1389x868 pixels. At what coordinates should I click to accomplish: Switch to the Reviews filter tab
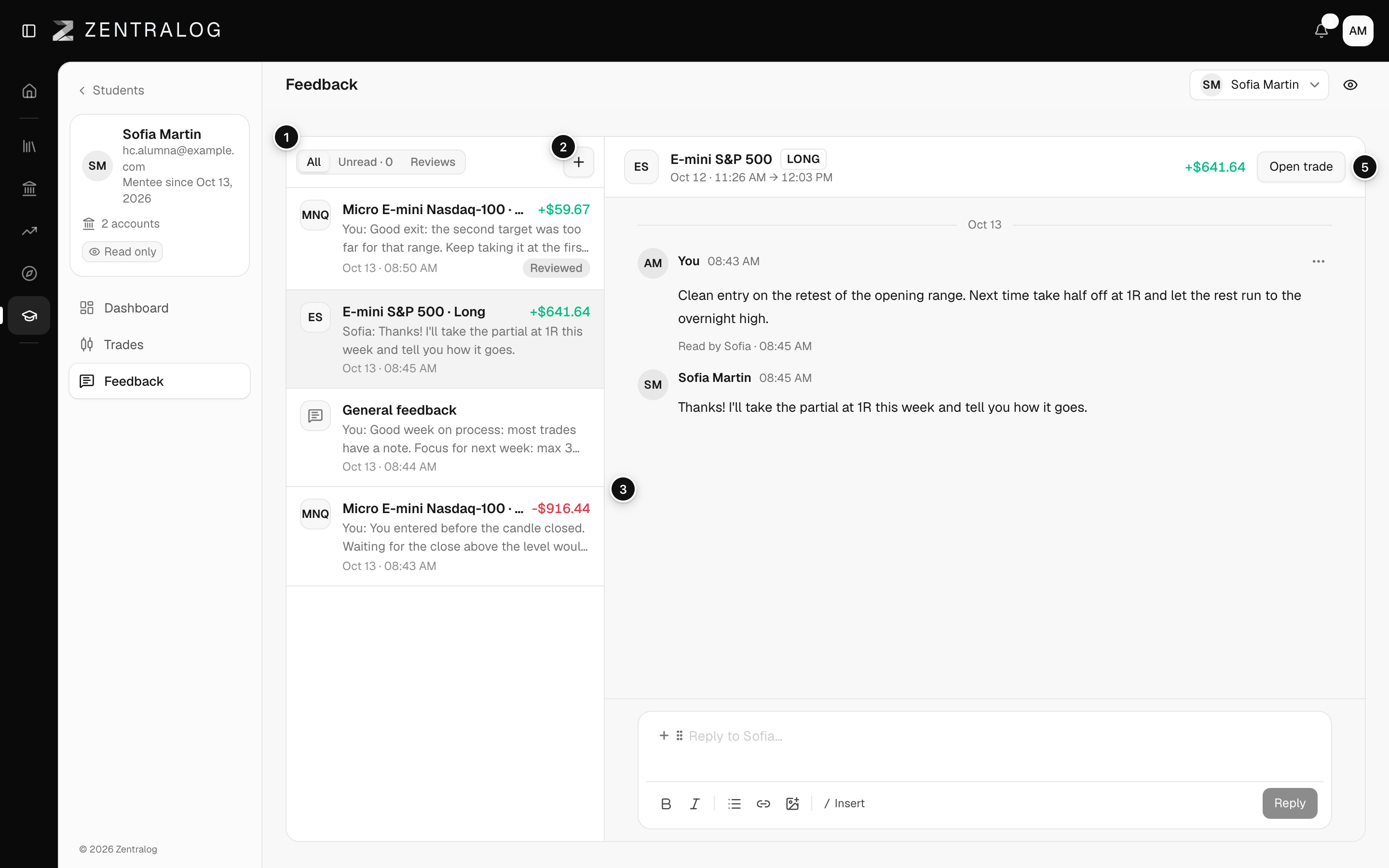click(x=432, y=163)
